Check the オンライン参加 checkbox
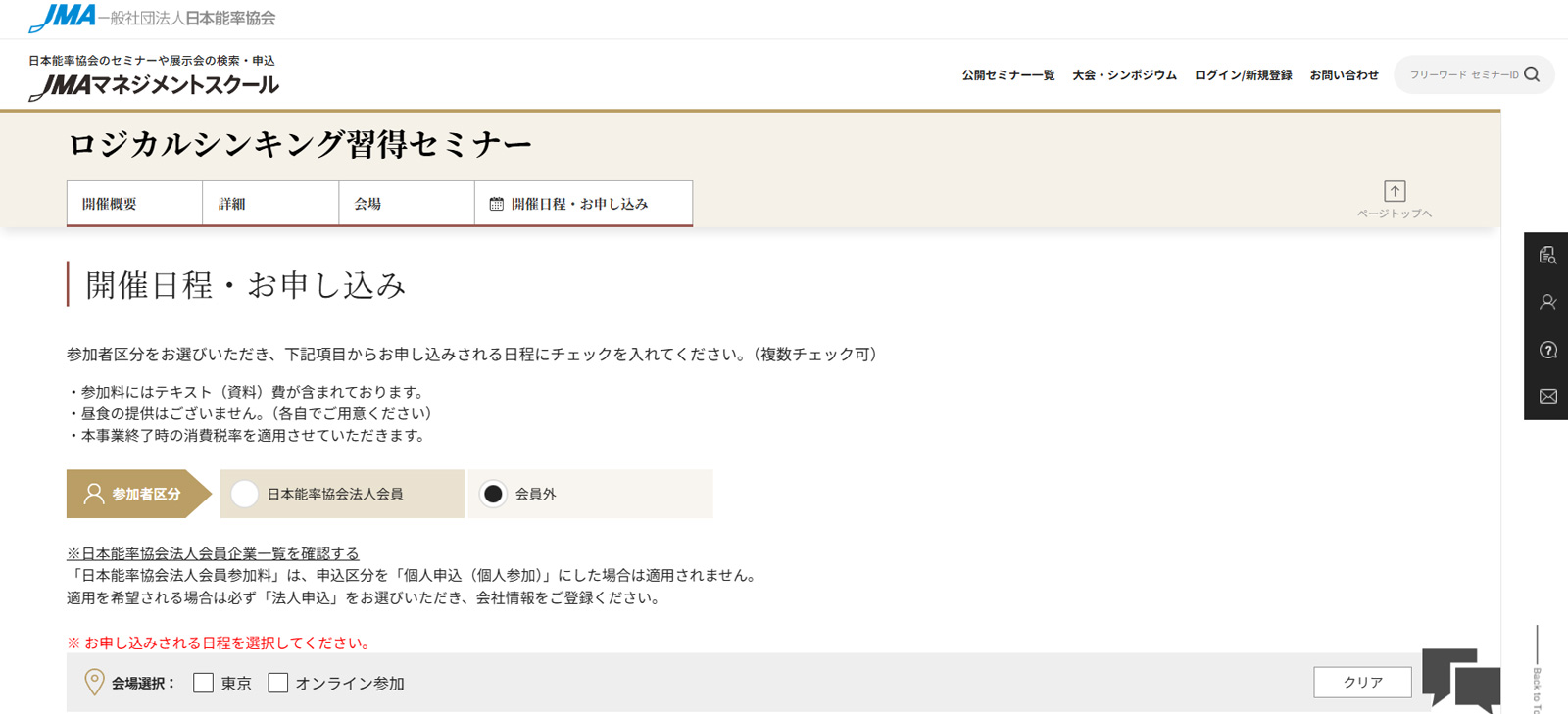 pyautogui.click(x=277, y=683)
